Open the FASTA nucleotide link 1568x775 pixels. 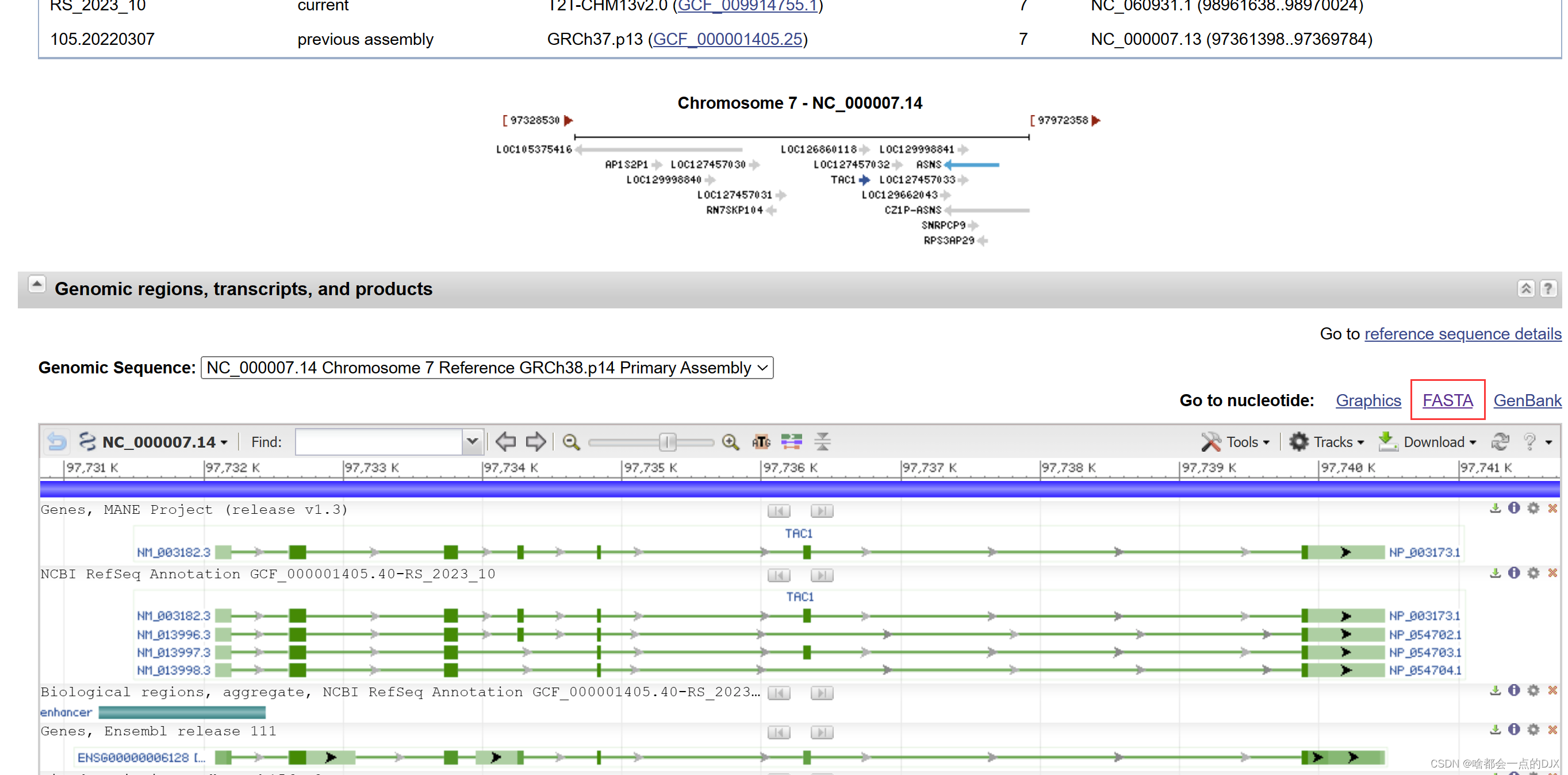pos(1447,401)
